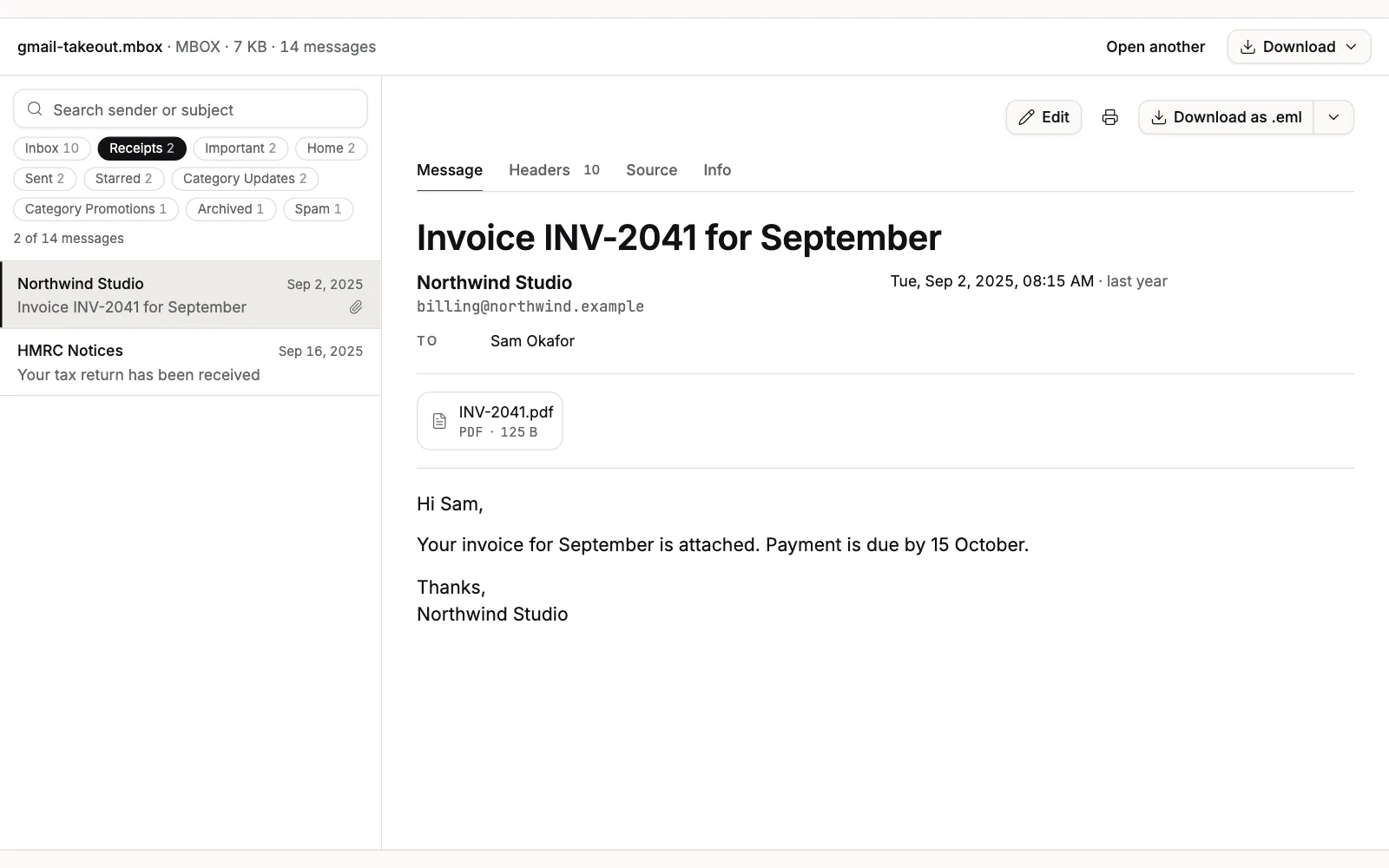Open the Download dropdown in the header
1389x868 pixels.
pyautogui.click(x=1299, y=47)
